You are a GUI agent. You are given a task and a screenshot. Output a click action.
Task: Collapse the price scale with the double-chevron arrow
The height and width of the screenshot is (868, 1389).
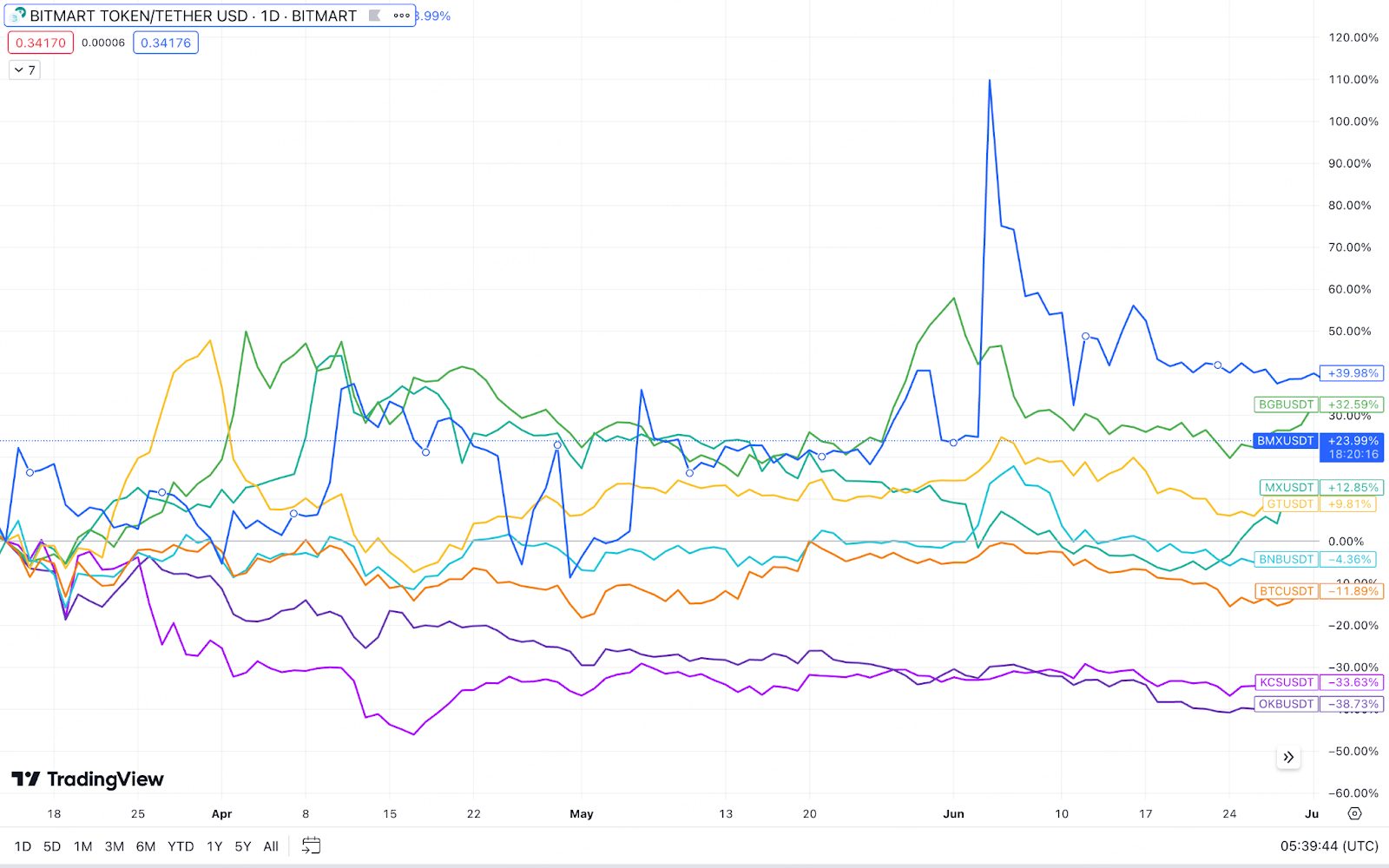click(1290, 756)
